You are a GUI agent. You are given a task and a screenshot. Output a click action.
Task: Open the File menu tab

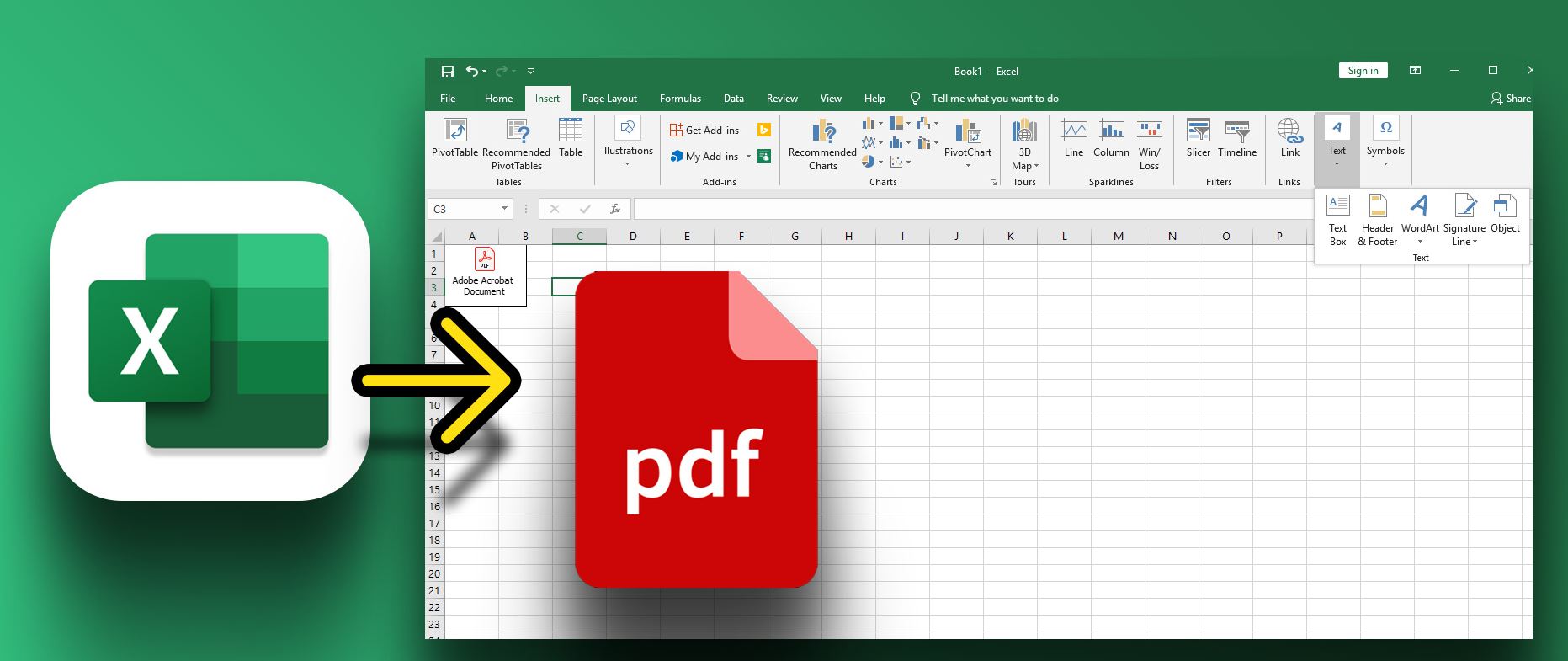448,99
